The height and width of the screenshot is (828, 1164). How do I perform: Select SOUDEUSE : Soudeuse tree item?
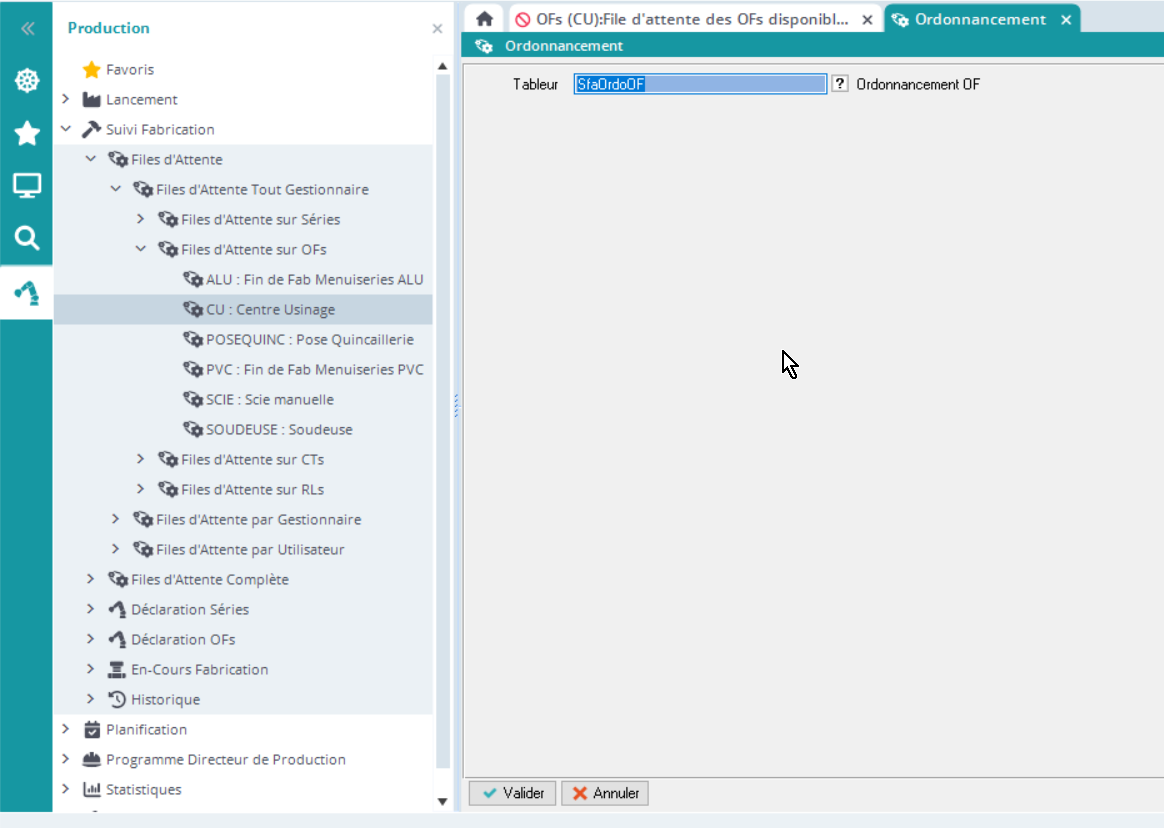pyautogui.click(x=279, y=429)
